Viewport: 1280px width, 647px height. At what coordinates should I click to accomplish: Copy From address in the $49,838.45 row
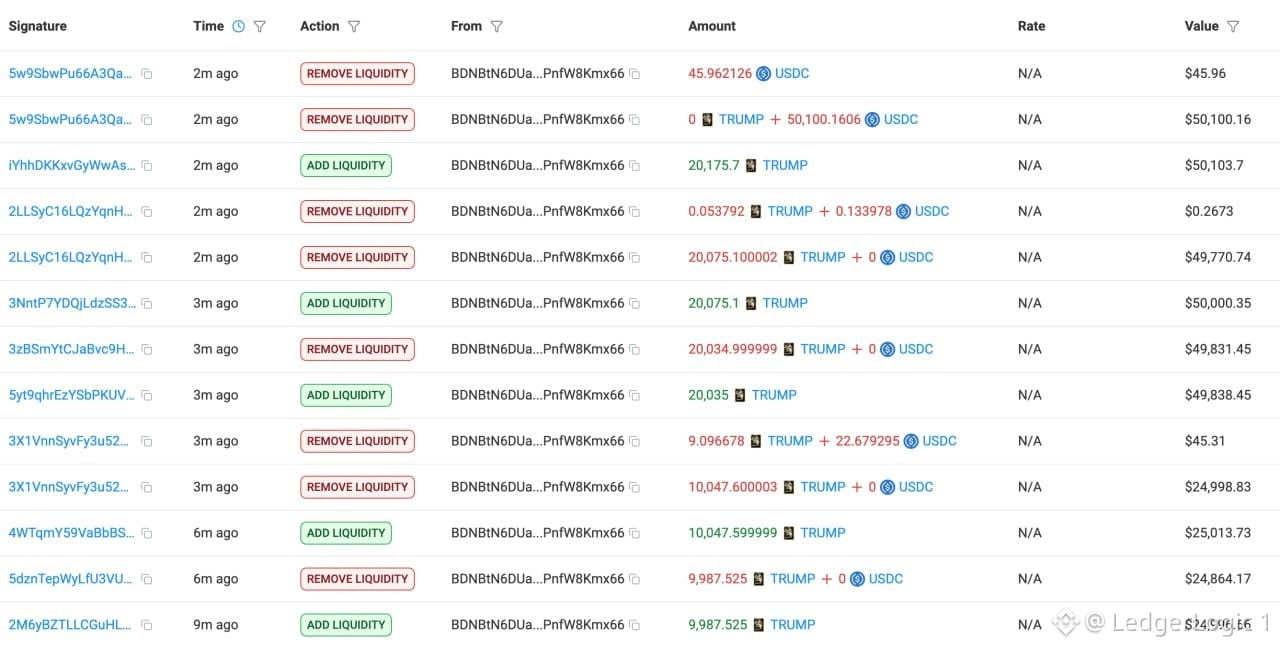pos(635,396)
